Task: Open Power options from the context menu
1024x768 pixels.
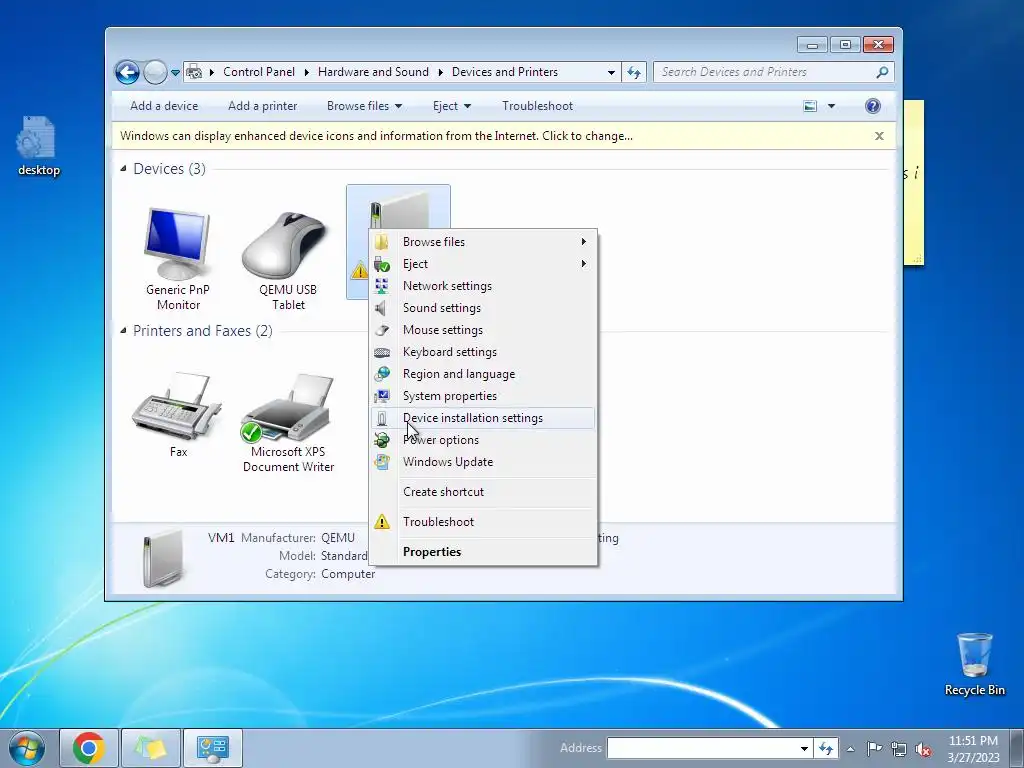Action: click(483, 440)
